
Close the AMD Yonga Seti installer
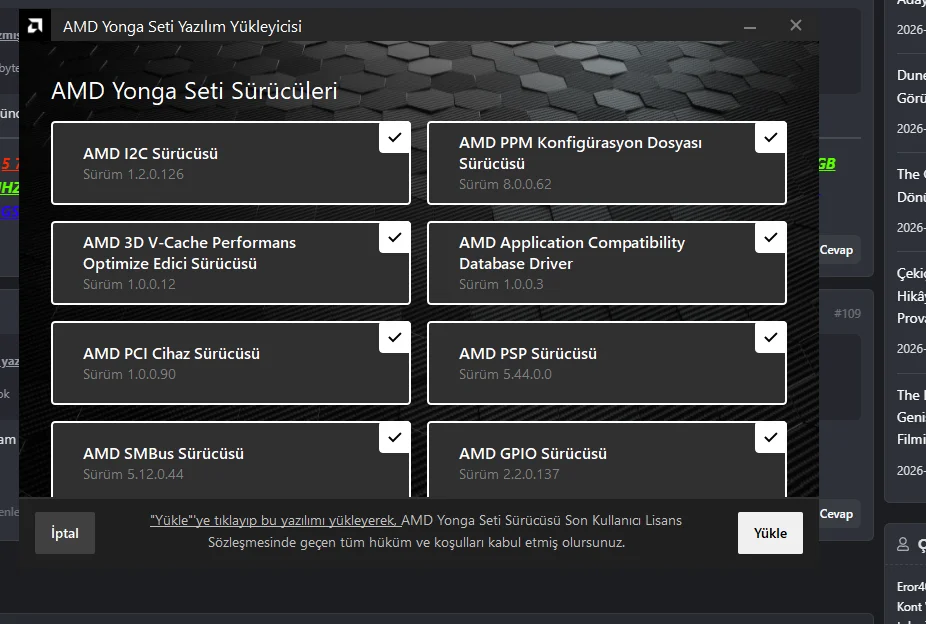pos(795,25)
